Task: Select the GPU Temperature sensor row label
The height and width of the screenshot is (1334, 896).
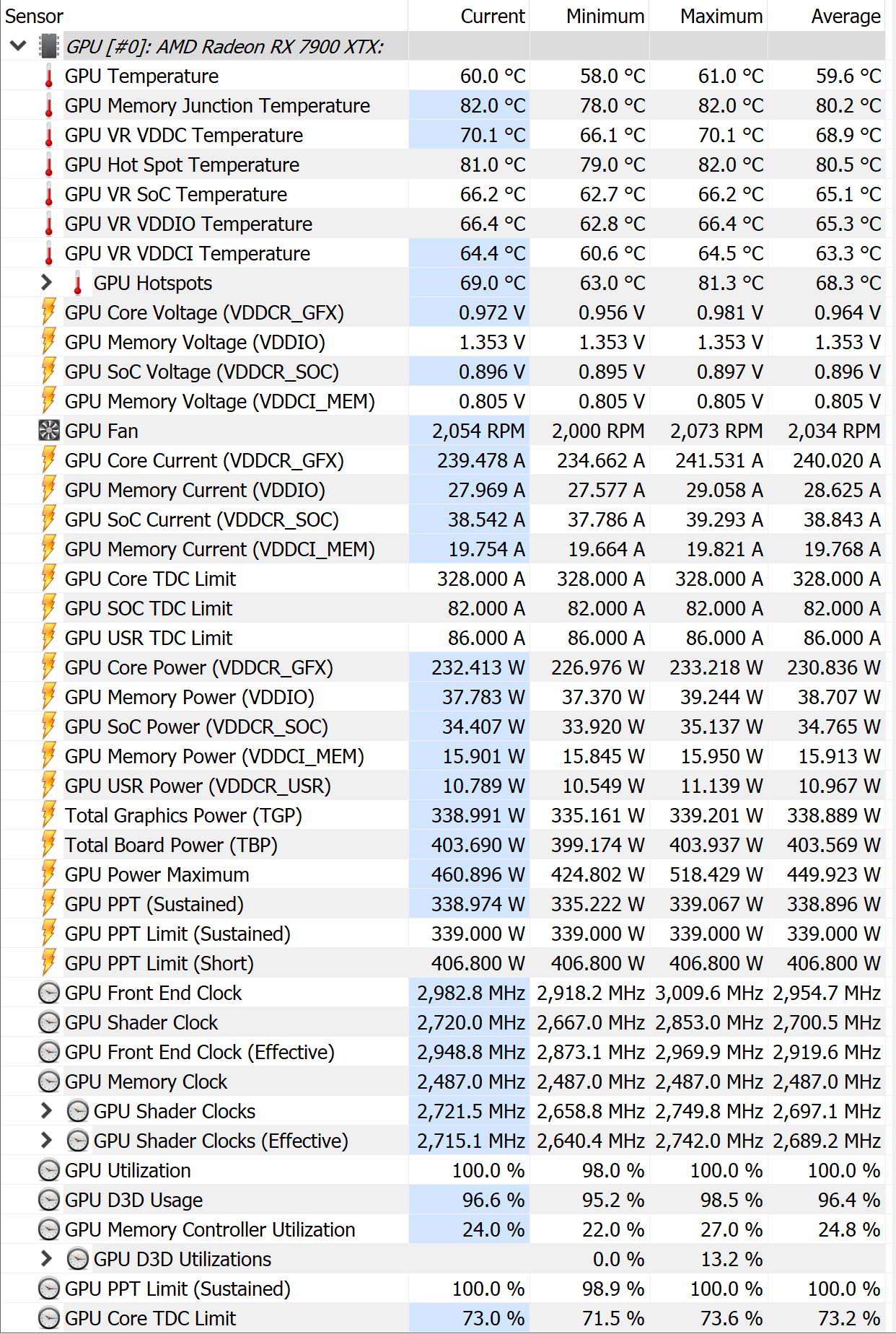Action: pos(142,76)
